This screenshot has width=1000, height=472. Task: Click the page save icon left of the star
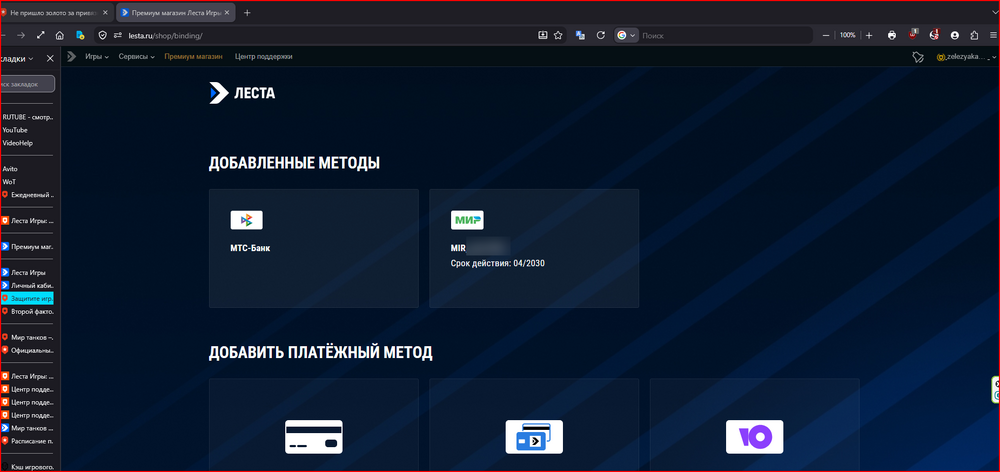(543, 36)
